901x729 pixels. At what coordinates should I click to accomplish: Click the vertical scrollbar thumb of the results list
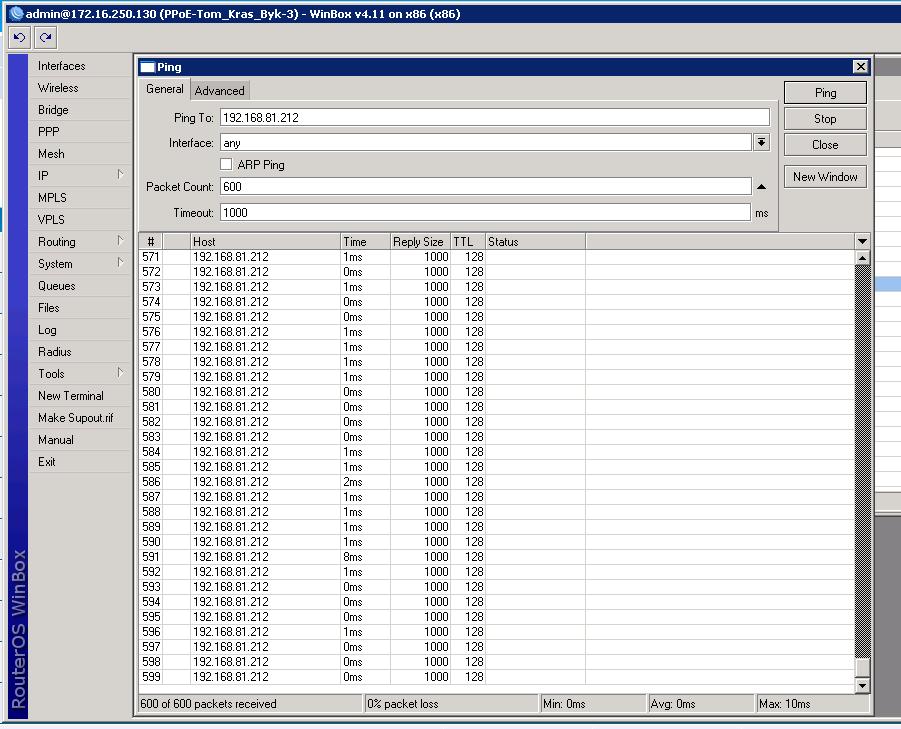pos(862,667)
